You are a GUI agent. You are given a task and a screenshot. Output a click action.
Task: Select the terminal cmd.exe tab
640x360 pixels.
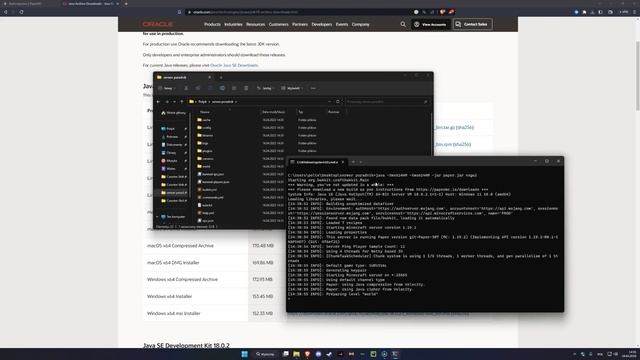[x=317, y=162]
